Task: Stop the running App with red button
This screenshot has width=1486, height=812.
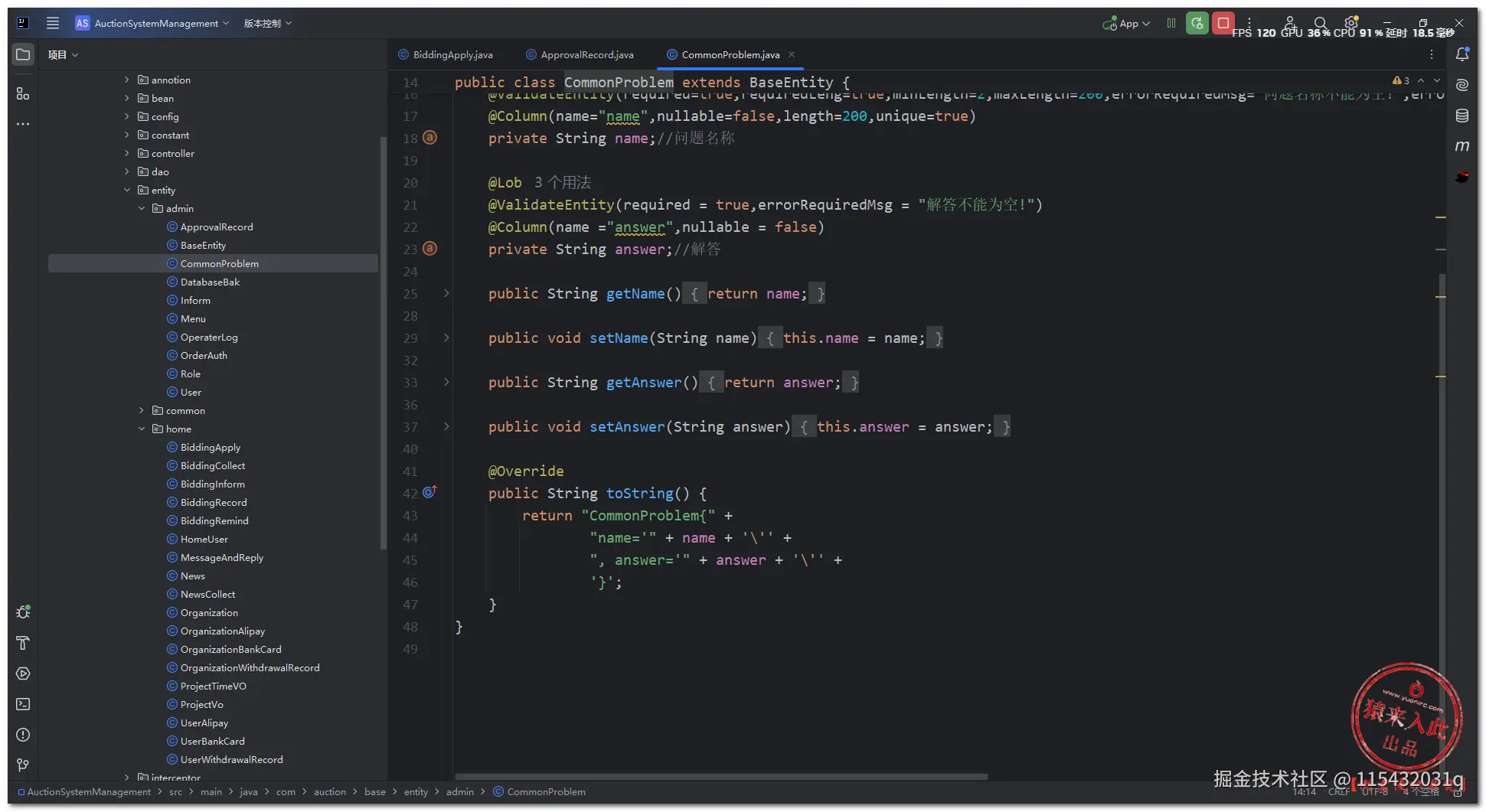Action: (1223, 23)
